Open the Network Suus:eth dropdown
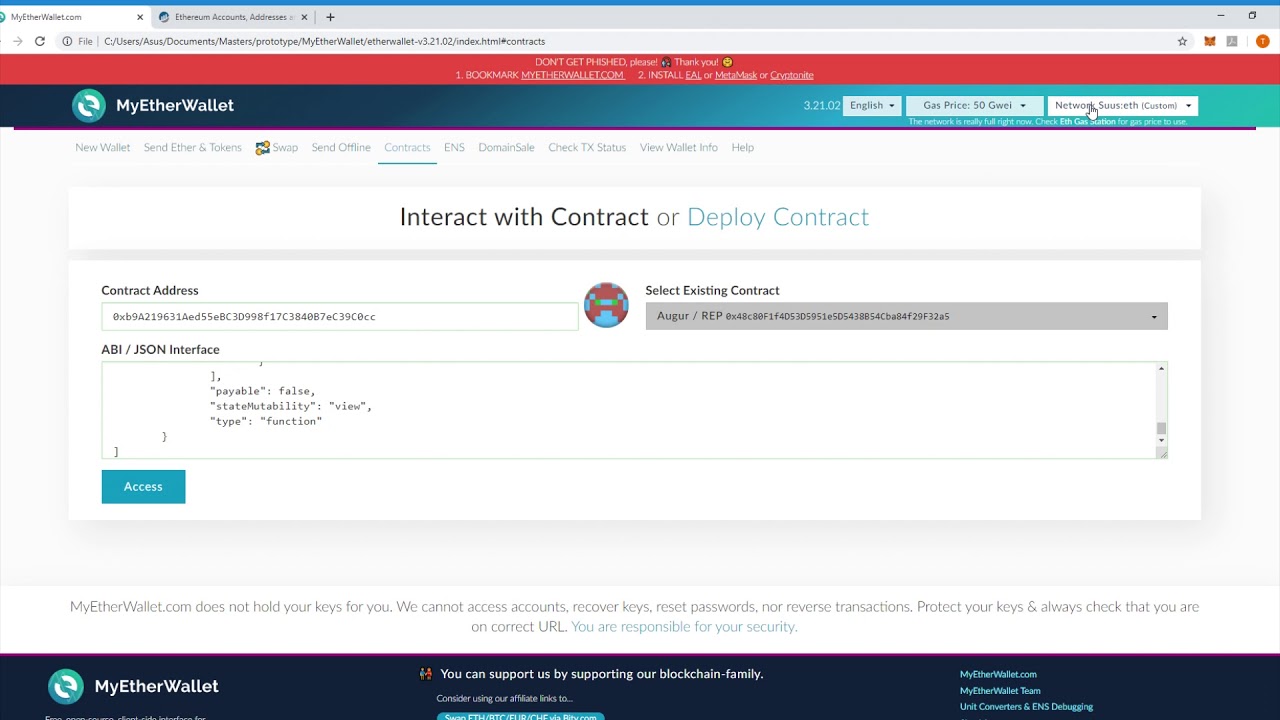Screen dimensions: 1280x720 tap(1123, 105)
